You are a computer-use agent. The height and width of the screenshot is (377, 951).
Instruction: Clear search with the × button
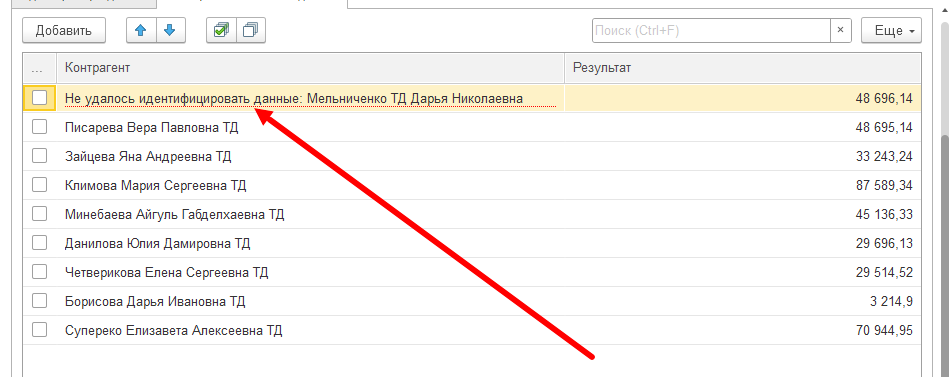tap(841, 30)
